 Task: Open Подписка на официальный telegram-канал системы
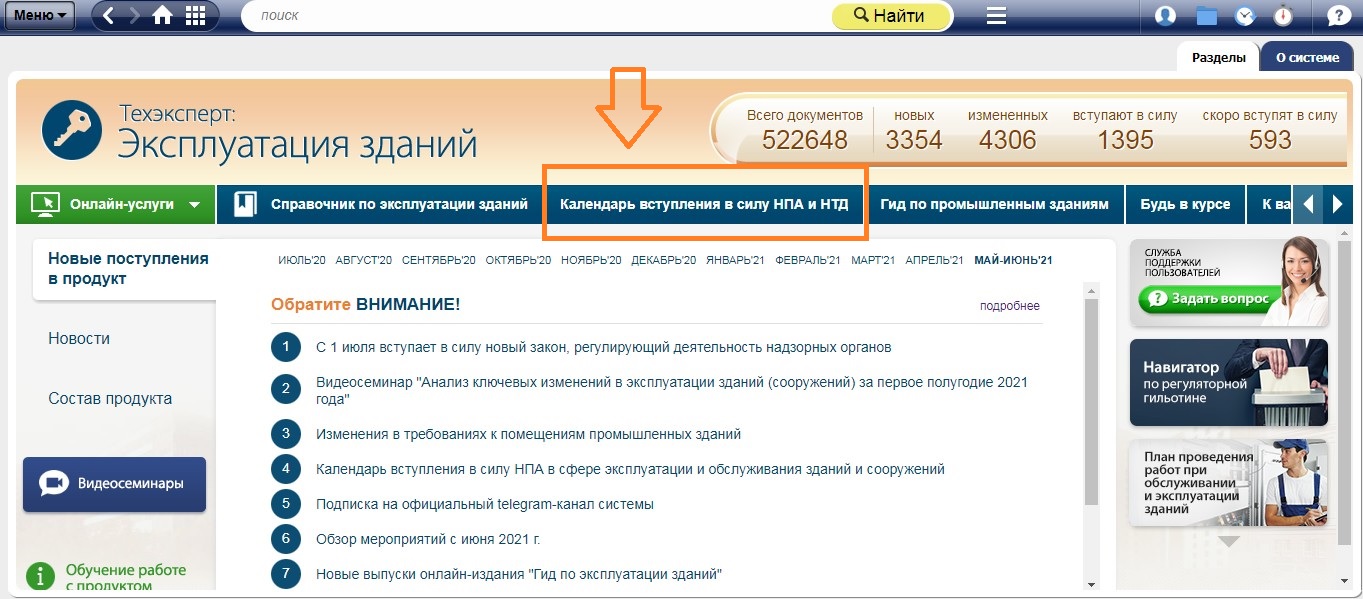click(x=485, y=504)
